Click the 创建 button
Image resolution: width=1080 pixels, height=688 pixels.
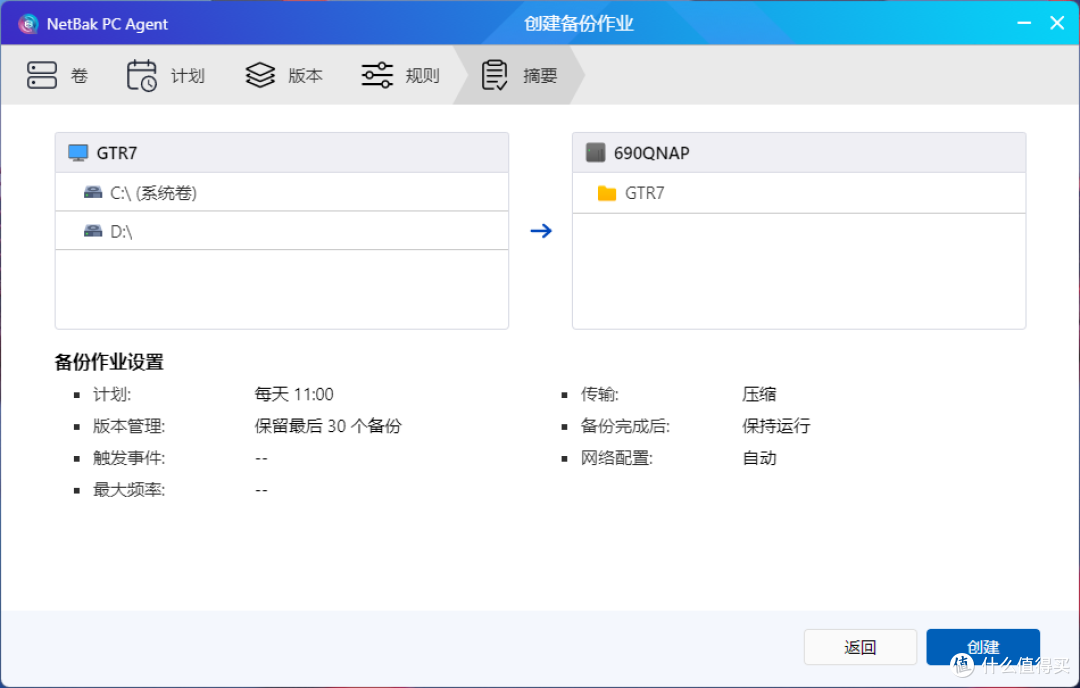point(983,647)
